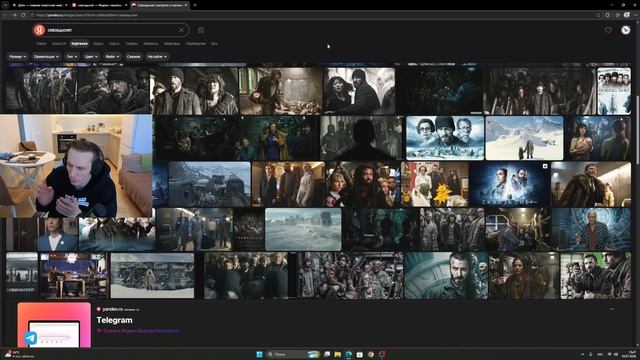Select the active Картинки tab
The height and width of the screenshot is (360, 640).
(80, 44)
